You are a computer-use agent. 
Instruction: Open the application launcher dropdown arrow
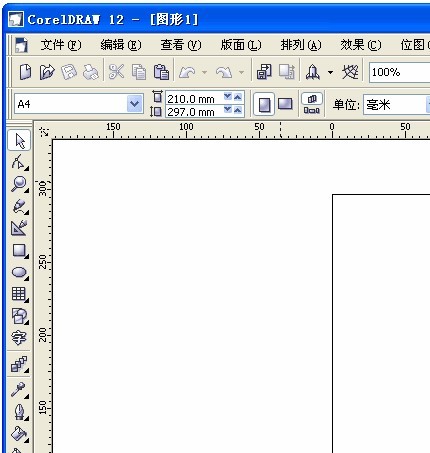click(330, 72)
